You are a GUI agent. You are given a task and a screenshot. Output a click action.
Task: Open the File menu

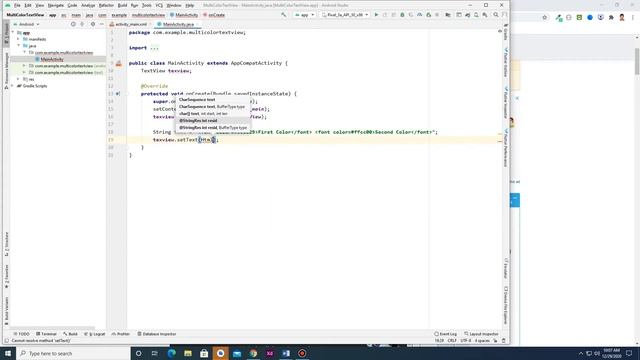coord(17,5)
